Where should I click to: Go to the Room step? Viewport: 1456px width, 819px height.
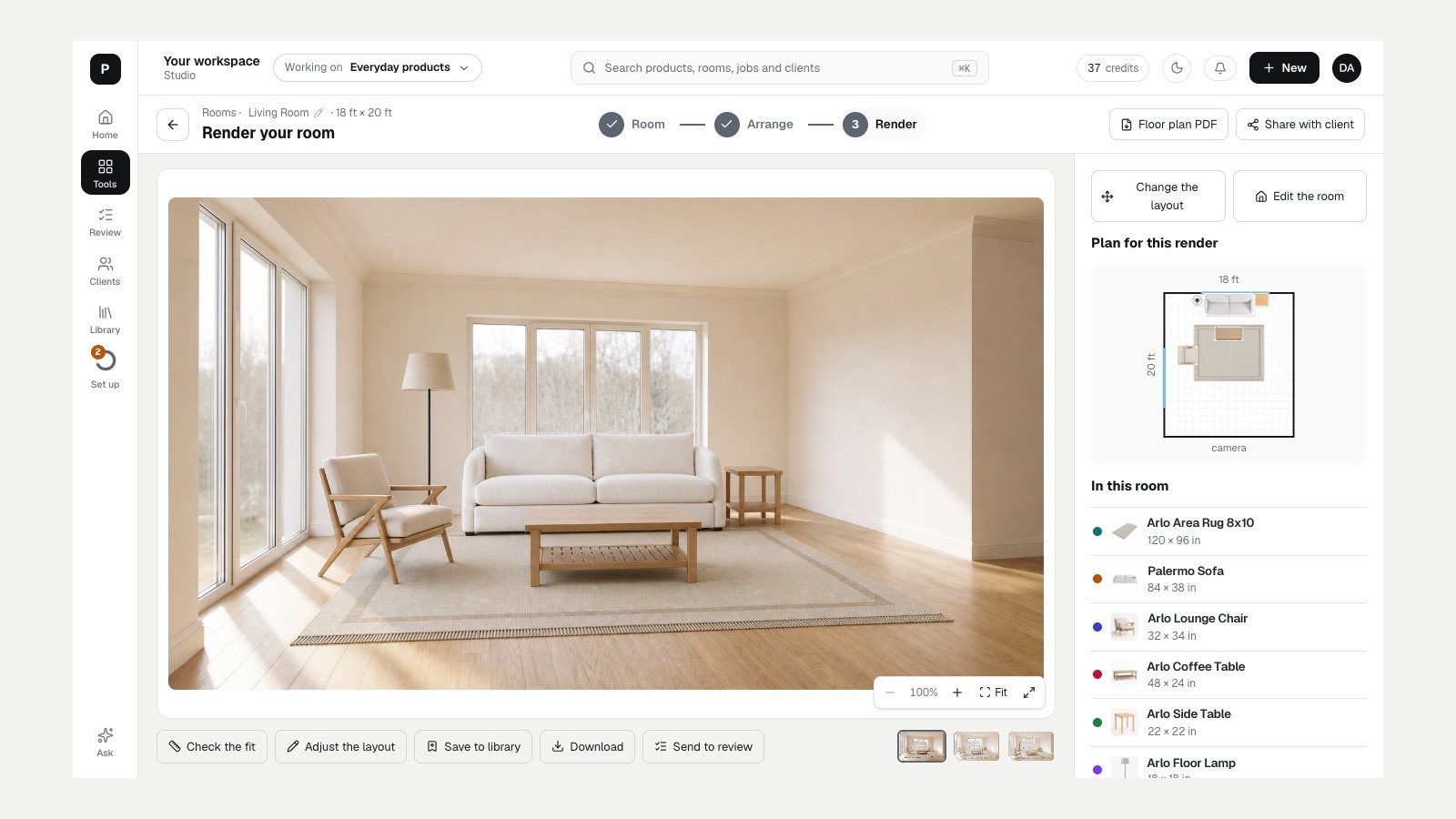[x=632, y=125]
